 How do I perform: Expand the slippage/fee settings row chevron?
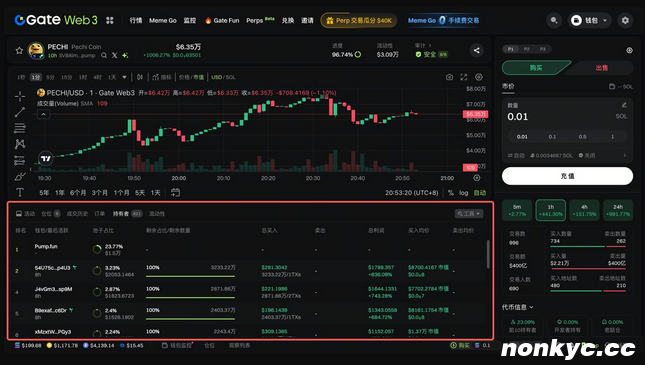pos(625,155)
